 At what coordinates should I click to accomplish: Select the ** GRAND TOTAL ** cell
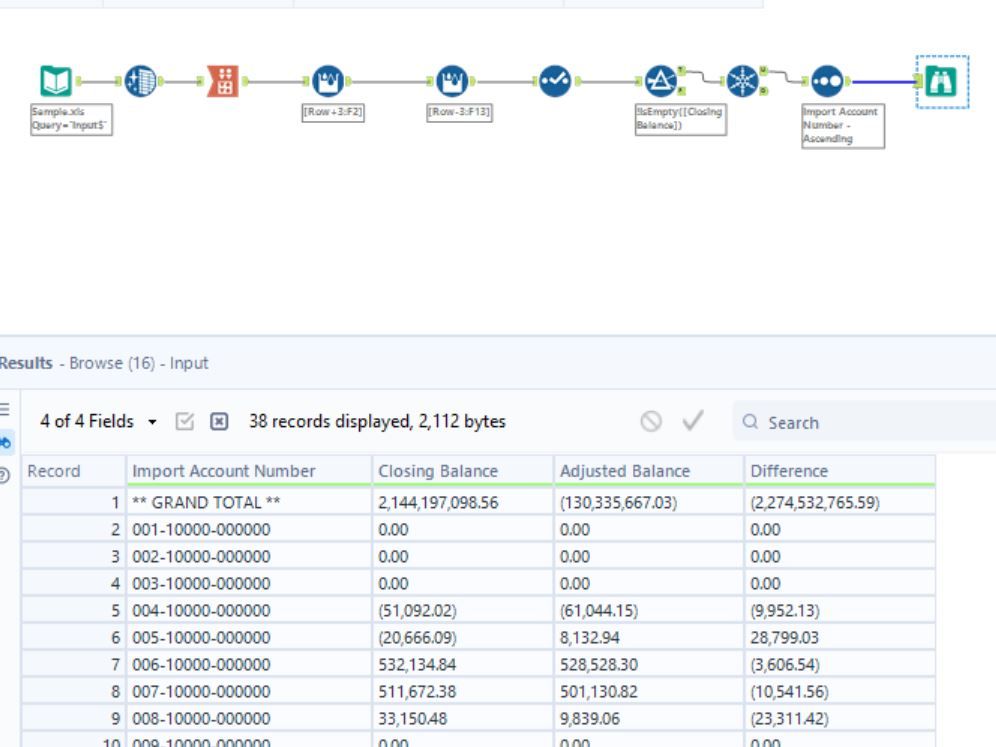(x=249, y=502)
